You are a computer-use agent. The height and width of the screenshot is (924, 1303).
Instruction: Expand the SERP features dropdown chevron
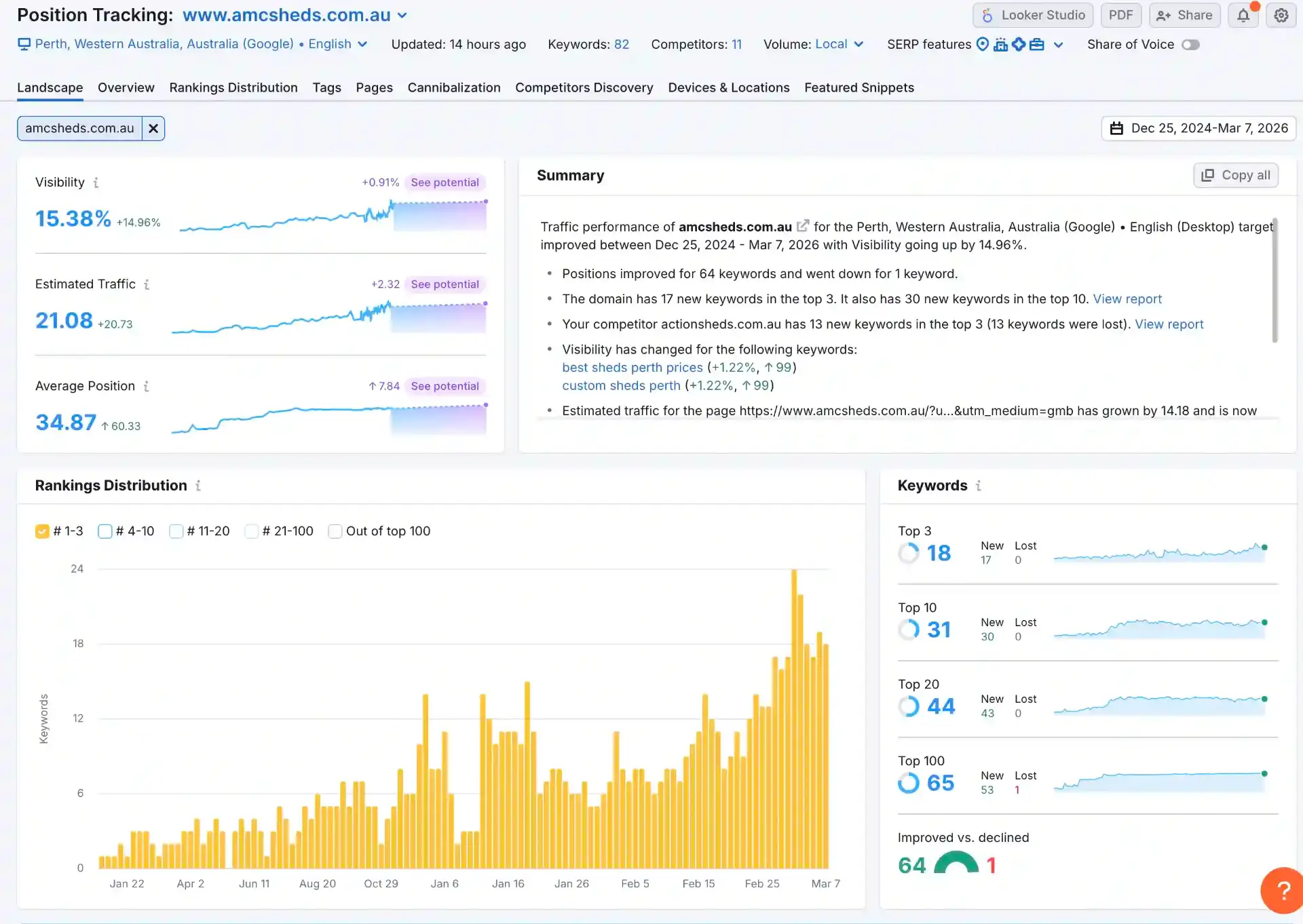point(1058,45)
